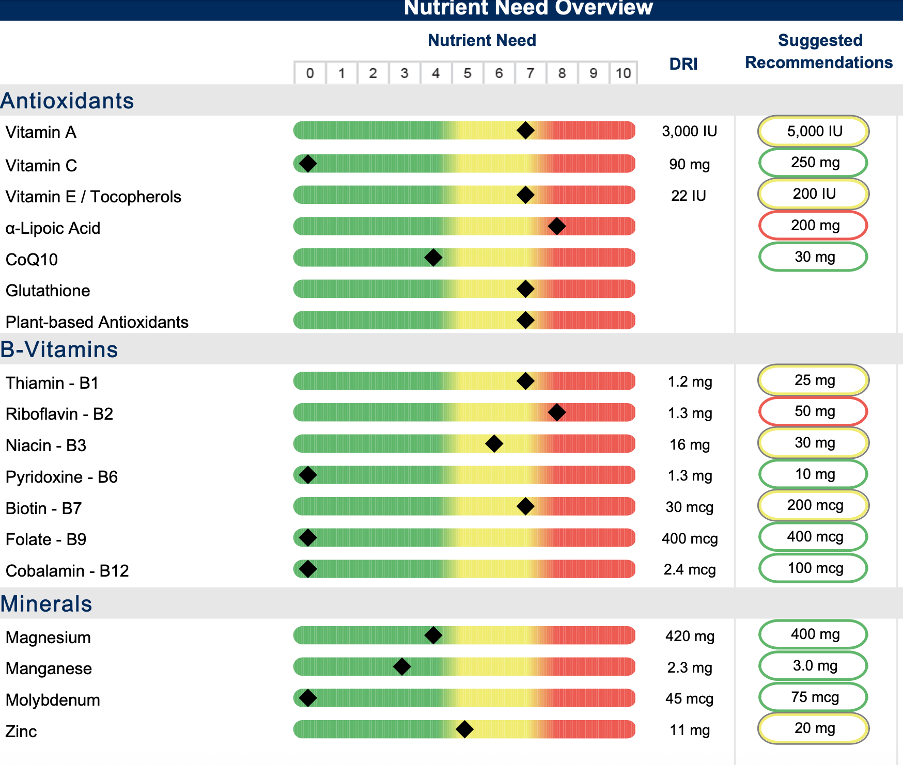Click the Riboflavin need bar
Screen dimensions: 904x766
tap(464, 412)
